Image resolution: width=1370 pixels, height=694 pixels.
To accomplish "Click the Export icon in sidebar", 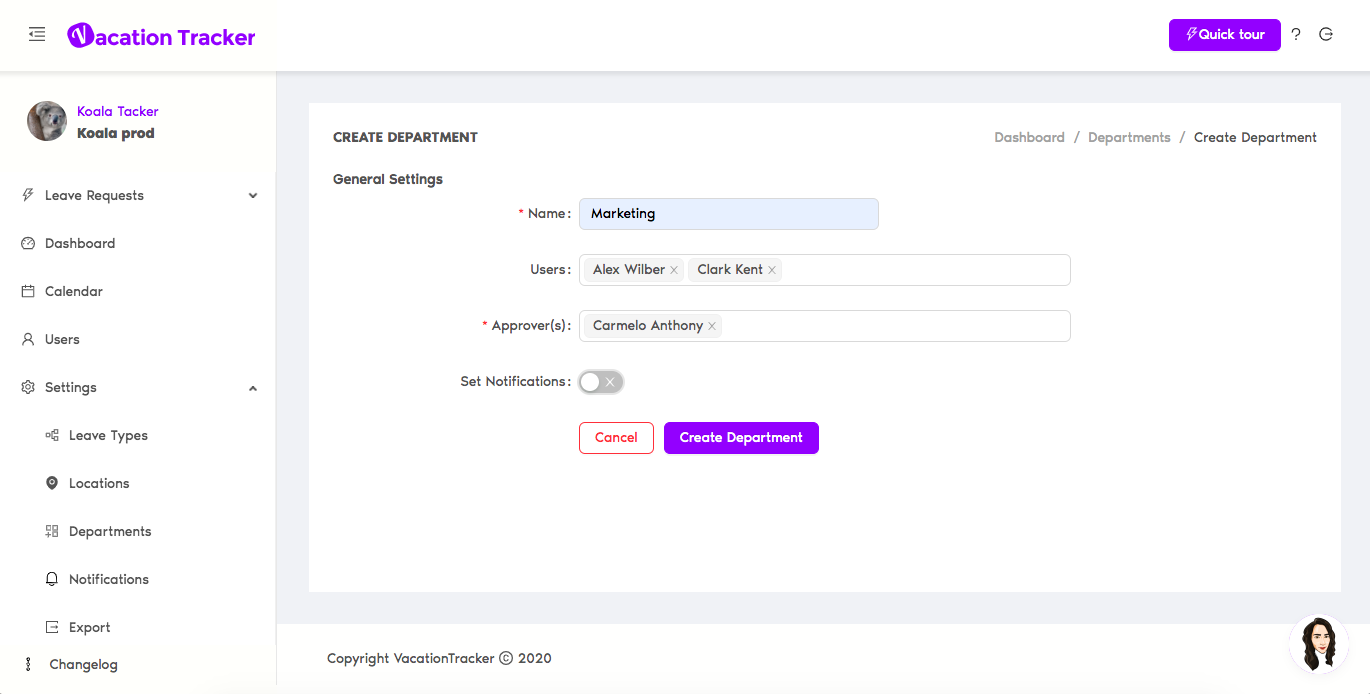I will 52,627.
